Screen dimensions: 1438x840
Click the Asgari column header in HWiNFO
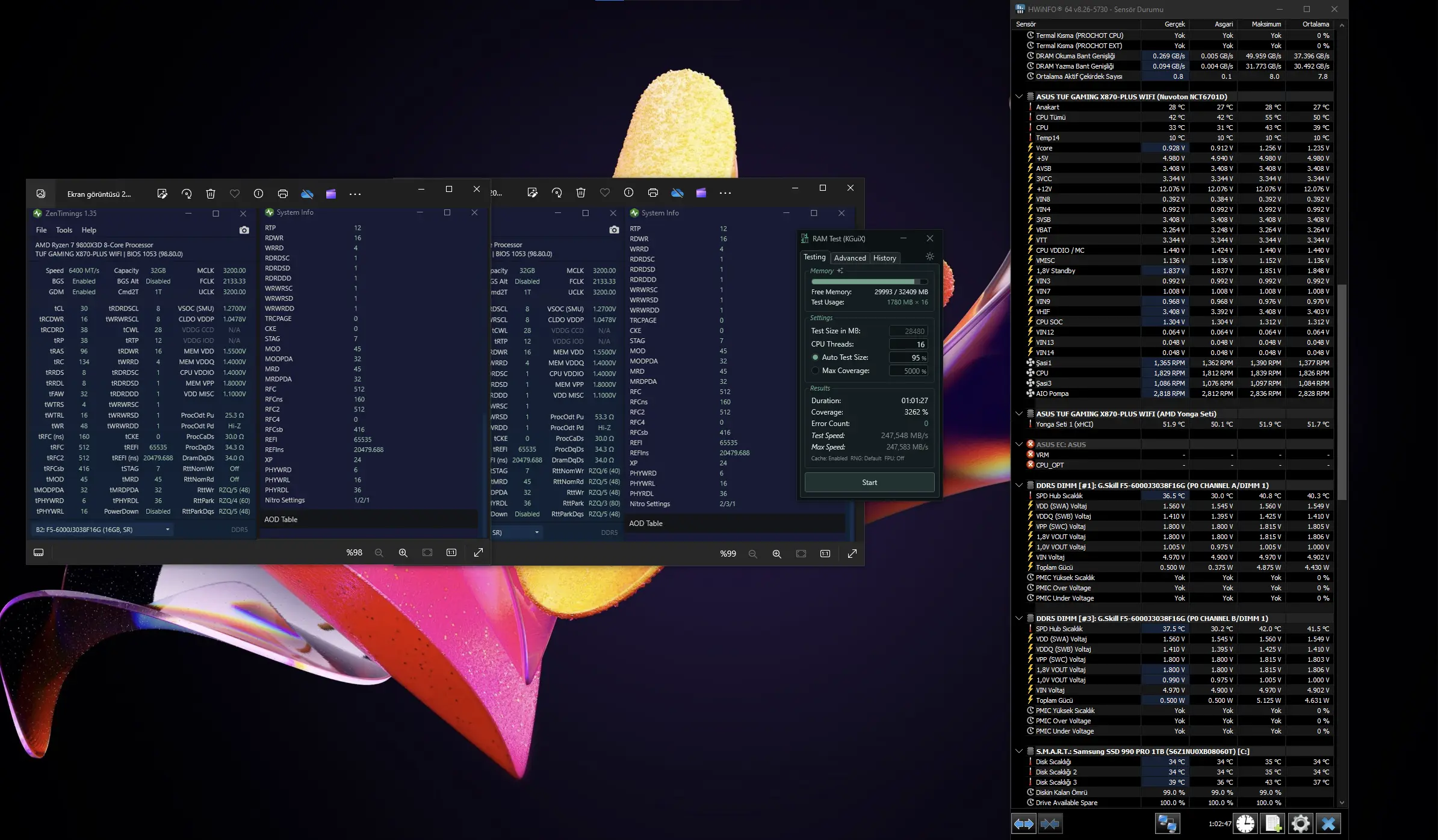[x=1213, y=24]
